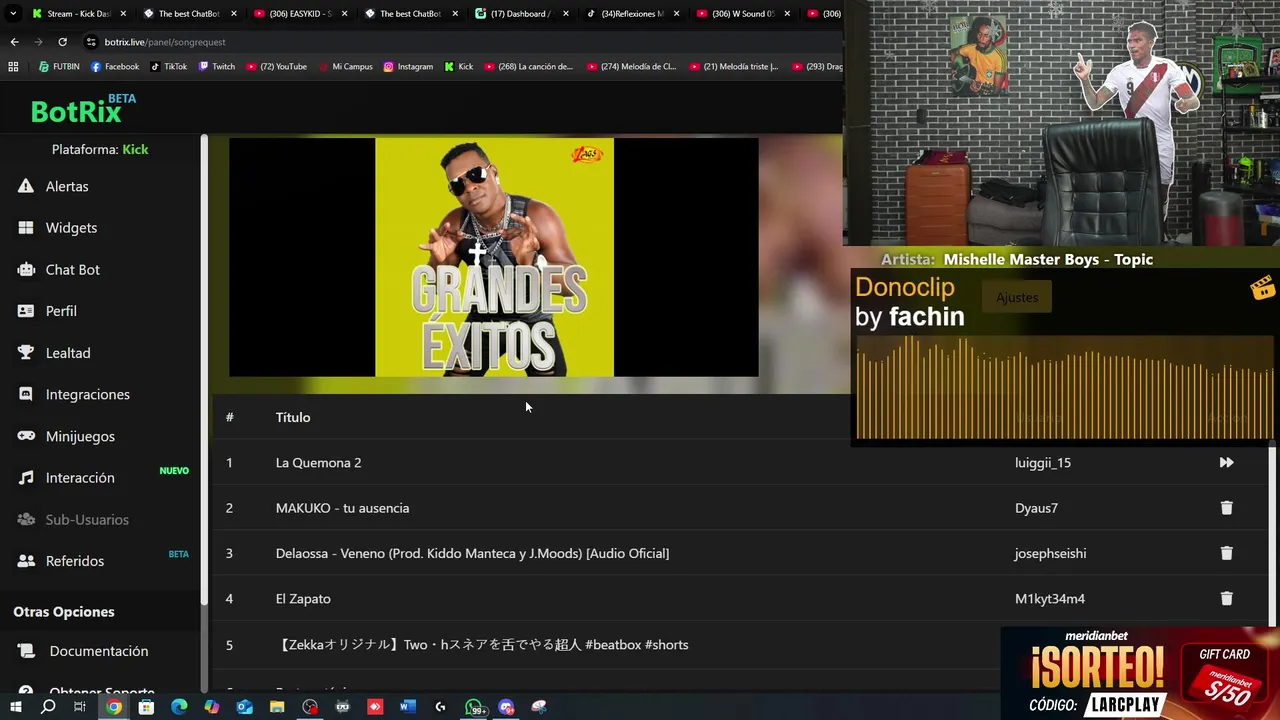The width and height of the screenshot is (1280, 720).
Task: Click the browser back arrow
Action: click(14, 42)
